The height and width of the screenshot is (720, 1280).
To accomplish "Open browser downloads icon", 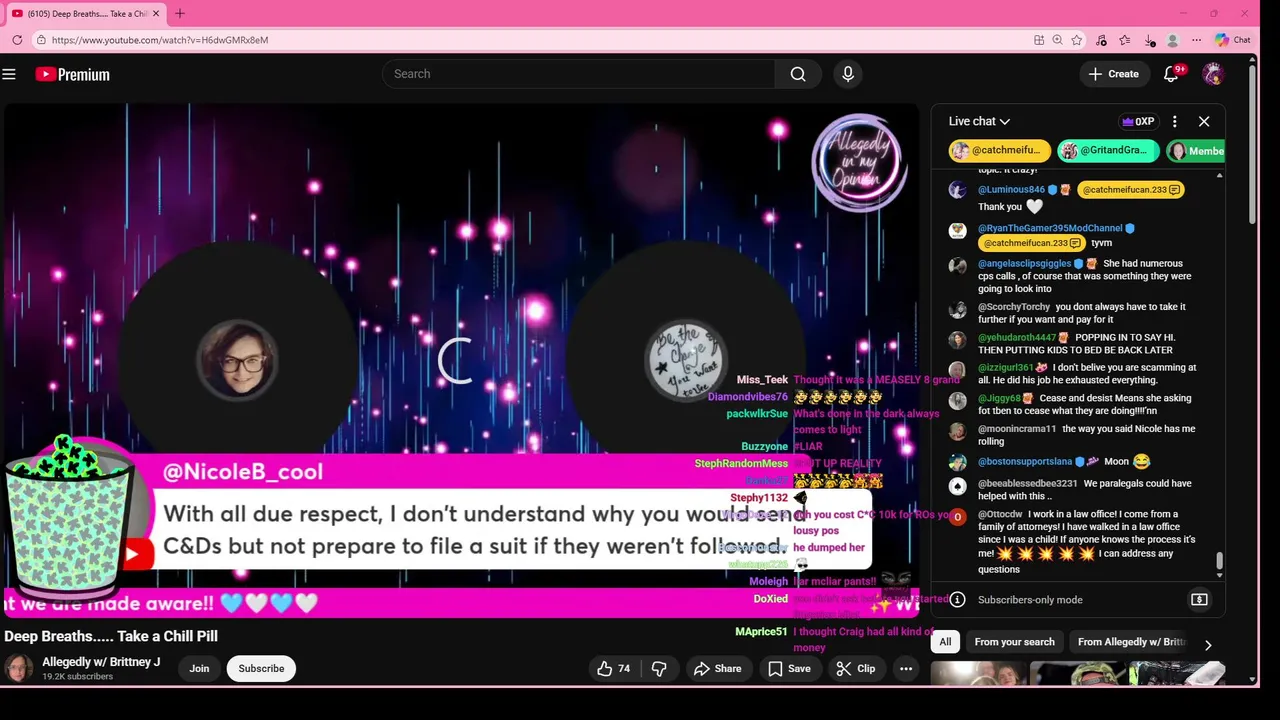I will coord(1149,40).
